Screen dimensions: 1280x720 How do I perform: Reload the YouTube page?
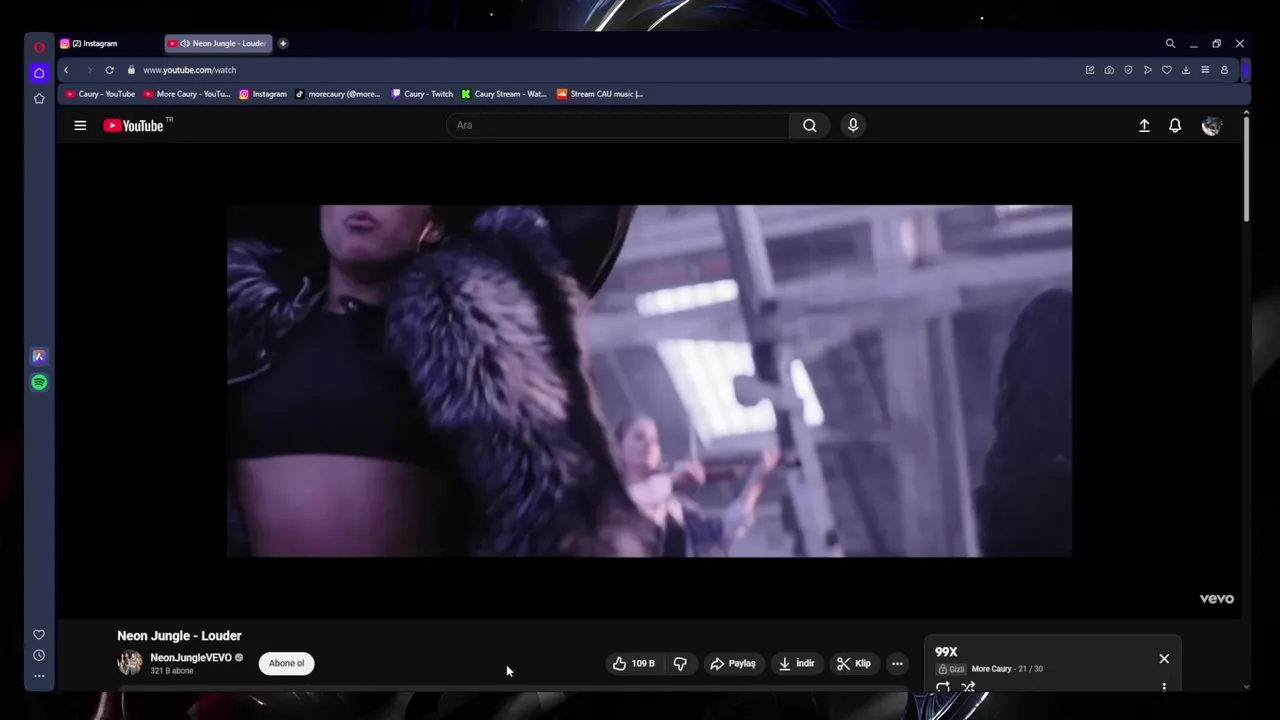[x=109, y=70]
